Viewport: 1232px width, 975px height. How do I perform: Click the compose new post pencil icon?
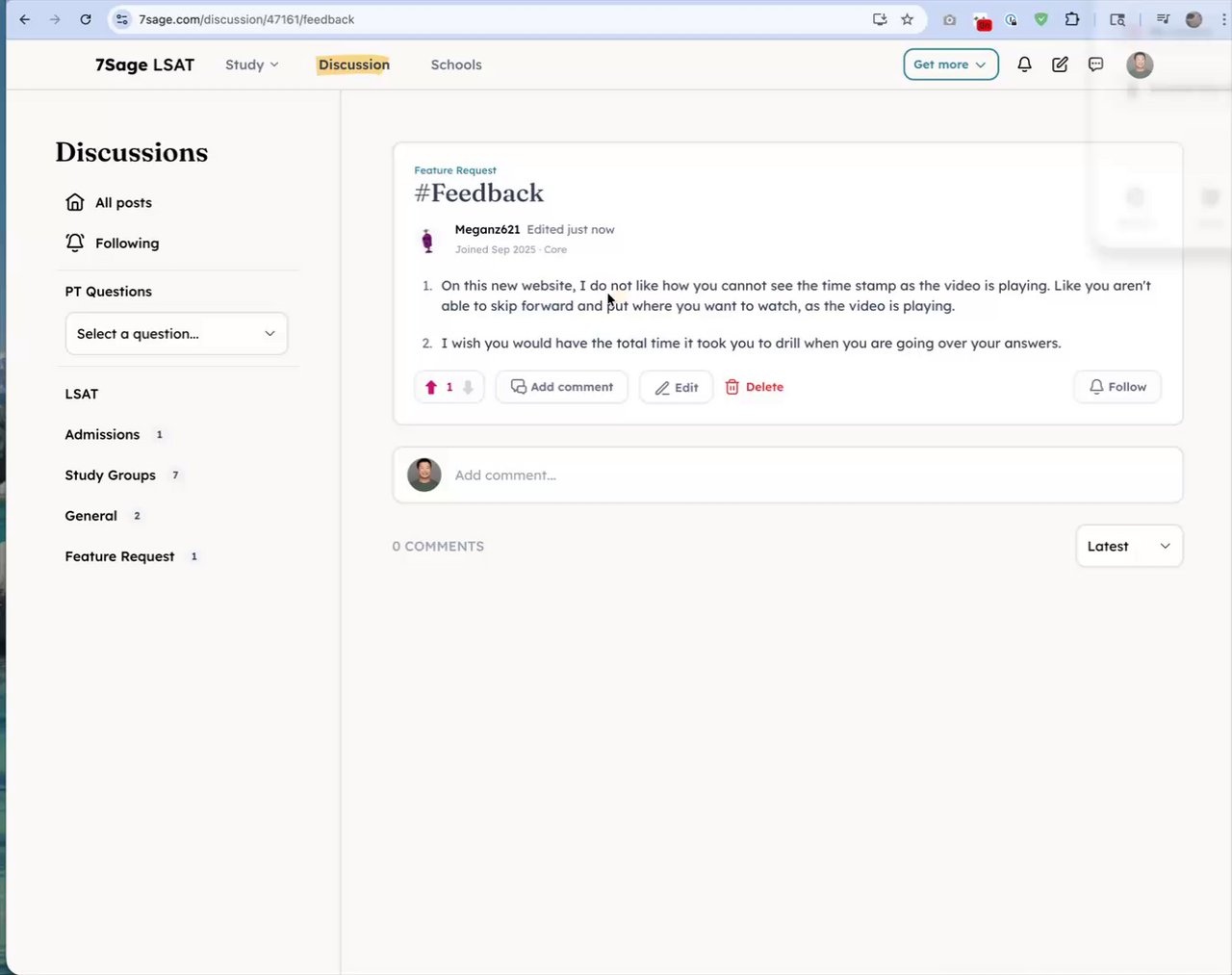(1060, 64)
